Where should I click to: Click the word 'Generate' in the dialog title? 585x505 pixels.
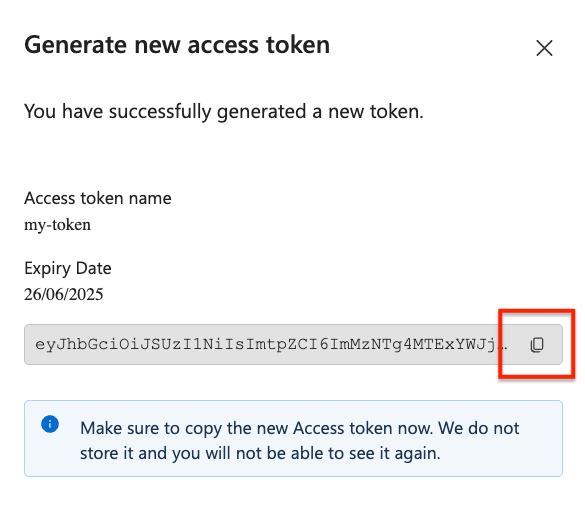(76, 46)
